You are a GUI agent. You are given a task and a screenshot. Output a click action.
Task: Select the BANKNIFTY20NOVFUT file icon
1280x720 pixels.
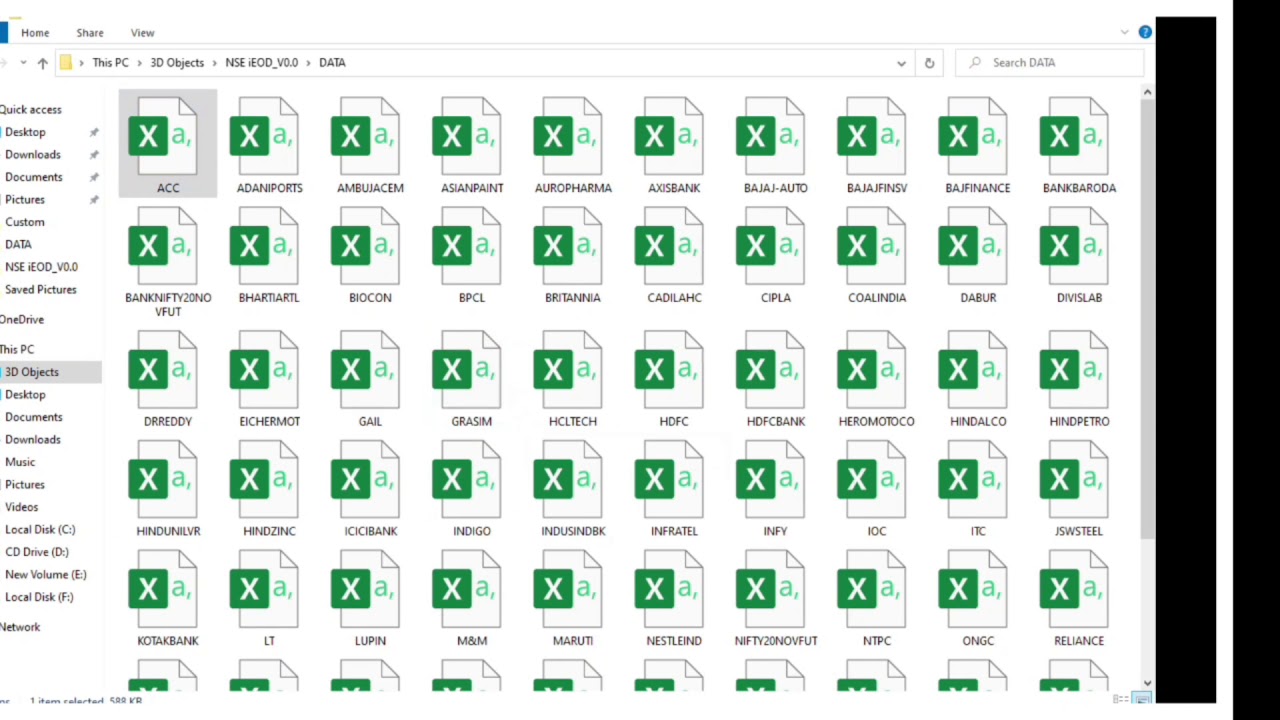[x=161, y=246]
